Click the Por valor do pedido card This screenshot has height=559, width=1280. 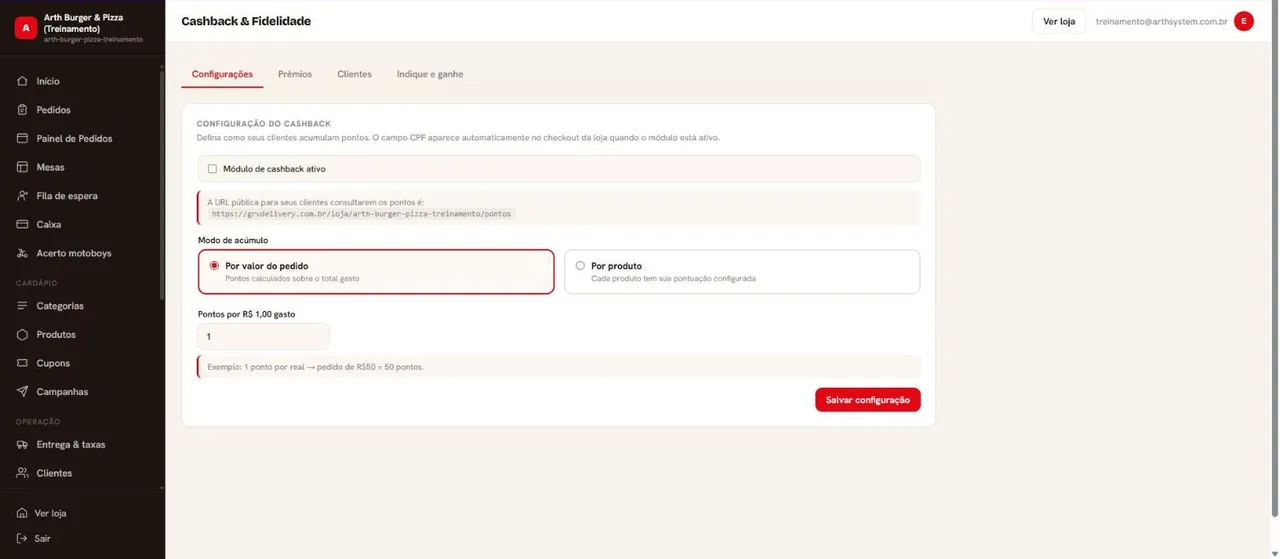(376, 272)
